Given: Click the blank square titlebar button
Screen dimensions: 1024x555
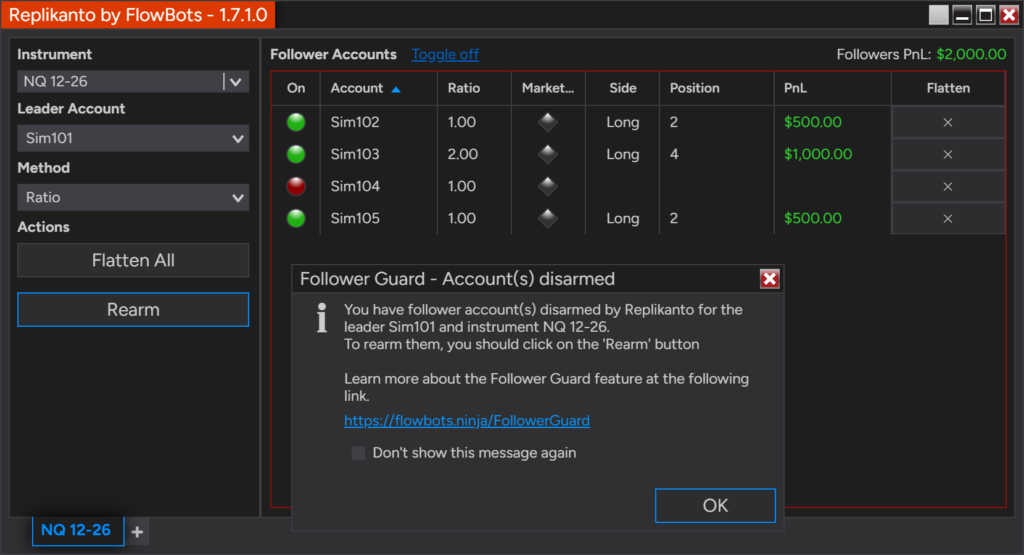Looking at the screenshot, I should [x=938, y=15].
